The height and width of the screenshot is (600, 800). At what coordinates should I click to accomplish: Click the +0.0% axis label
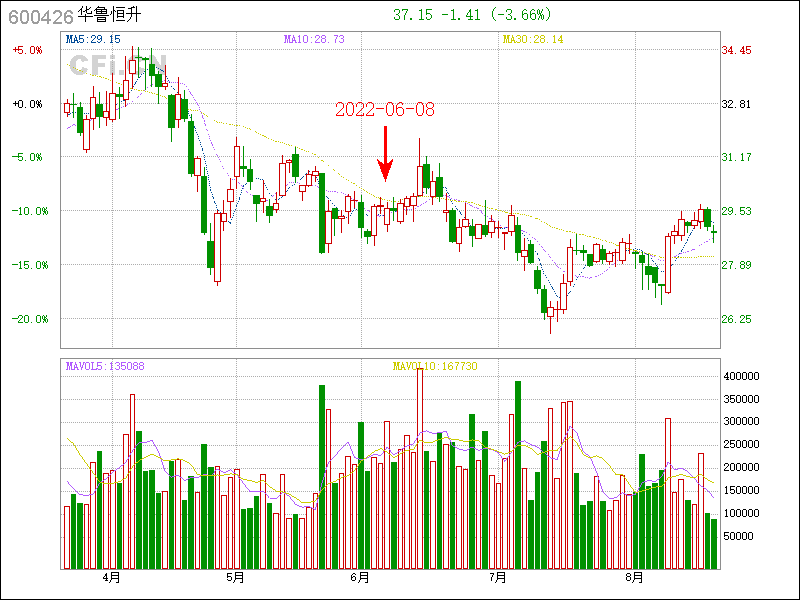tap(28, 104)
